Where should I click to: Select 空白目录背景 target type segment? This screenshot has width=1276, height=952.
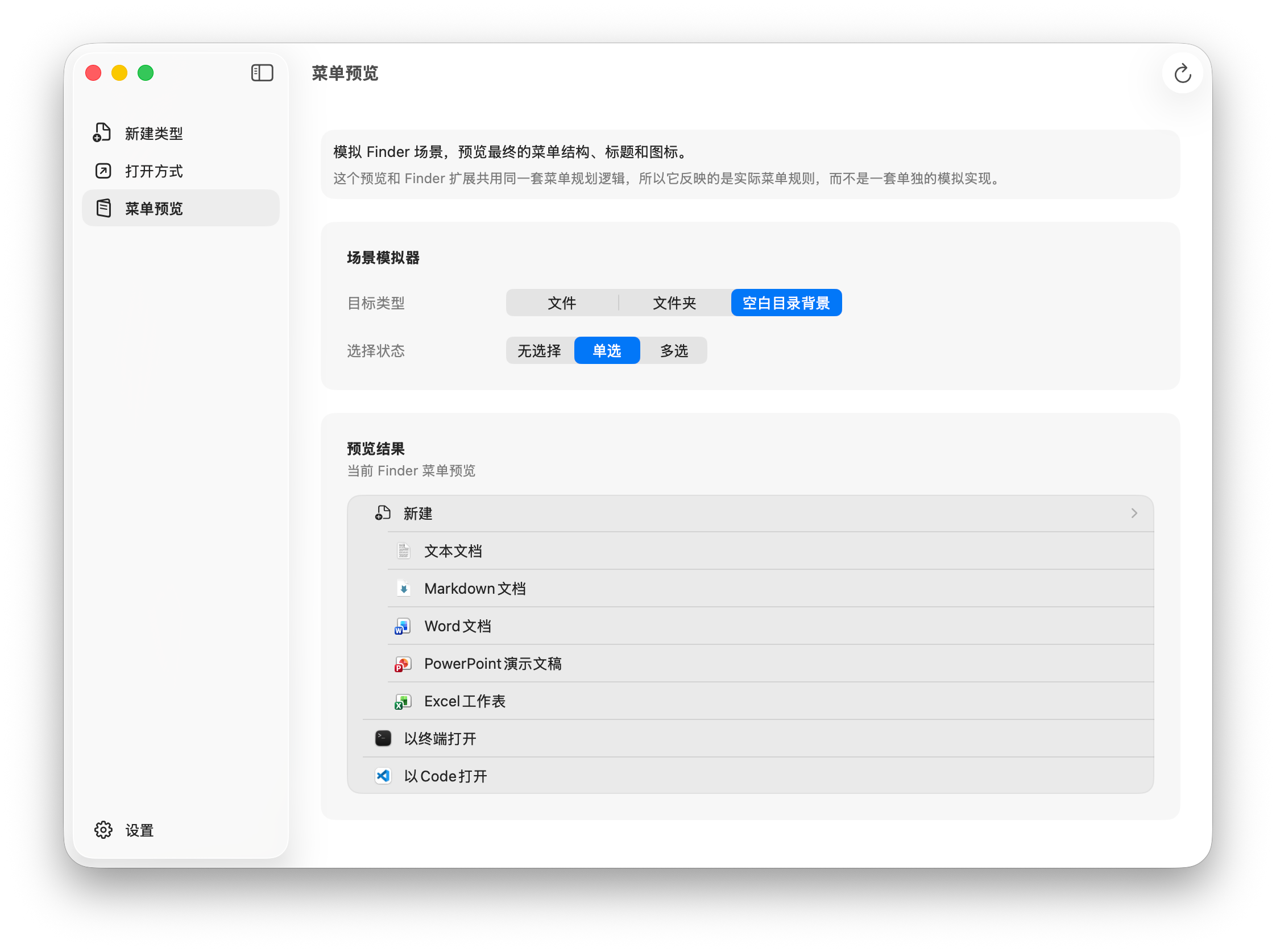tap(786, 303)
